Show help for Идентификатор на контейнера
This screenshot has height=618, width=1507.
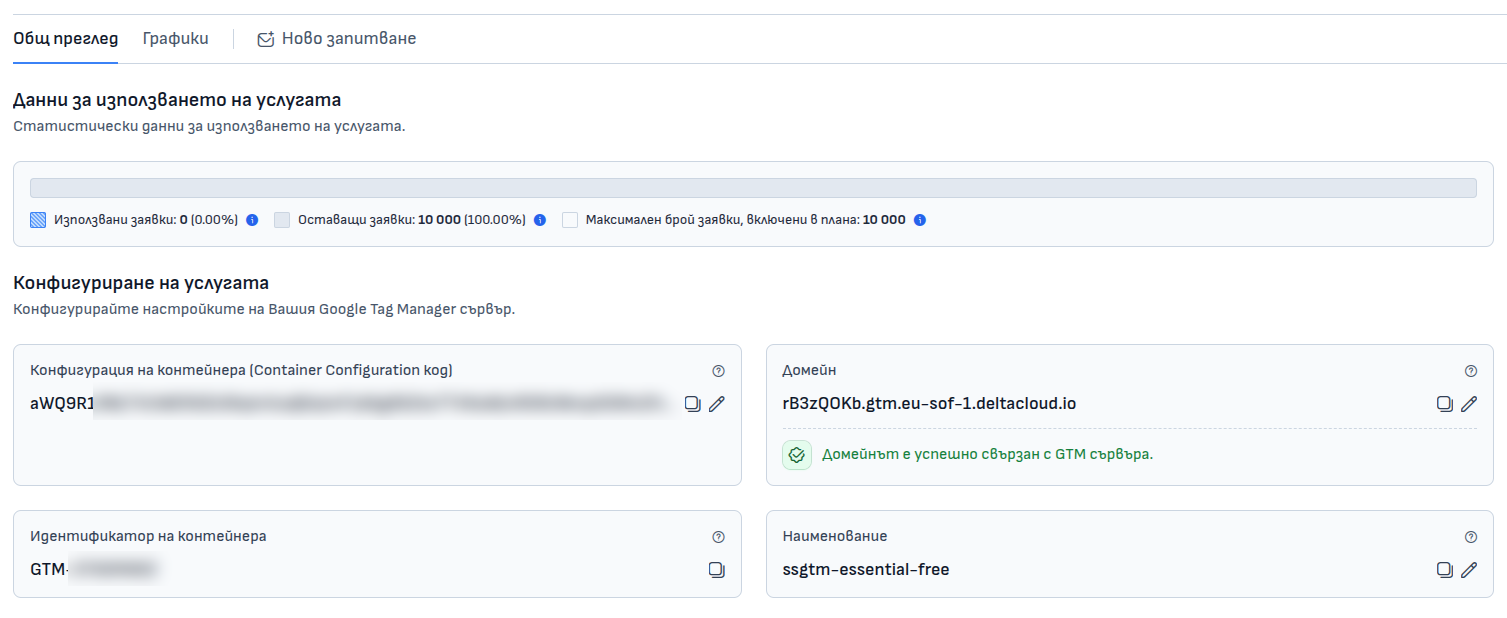[718, 537]
